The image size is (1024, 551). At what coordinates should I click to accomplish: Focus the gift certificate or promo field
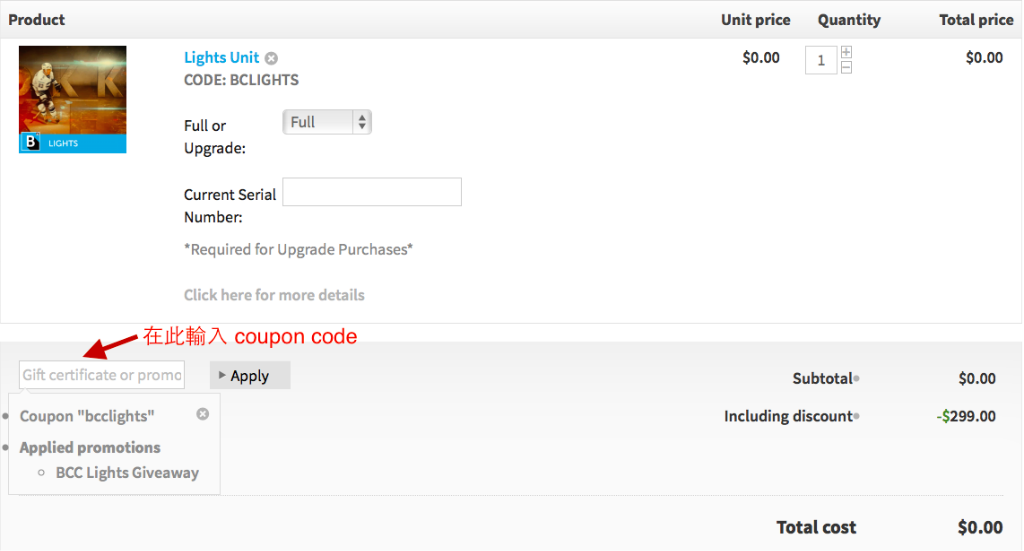[x=102, y=375]
